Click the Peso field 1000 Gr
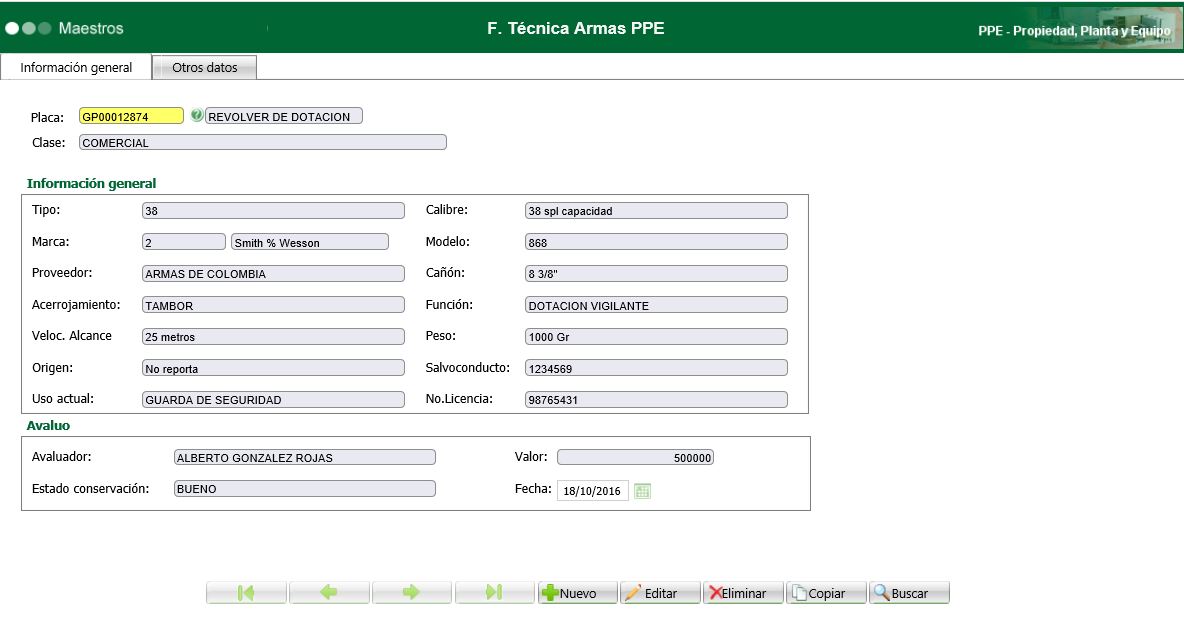1184x643 pixels. 656,337
